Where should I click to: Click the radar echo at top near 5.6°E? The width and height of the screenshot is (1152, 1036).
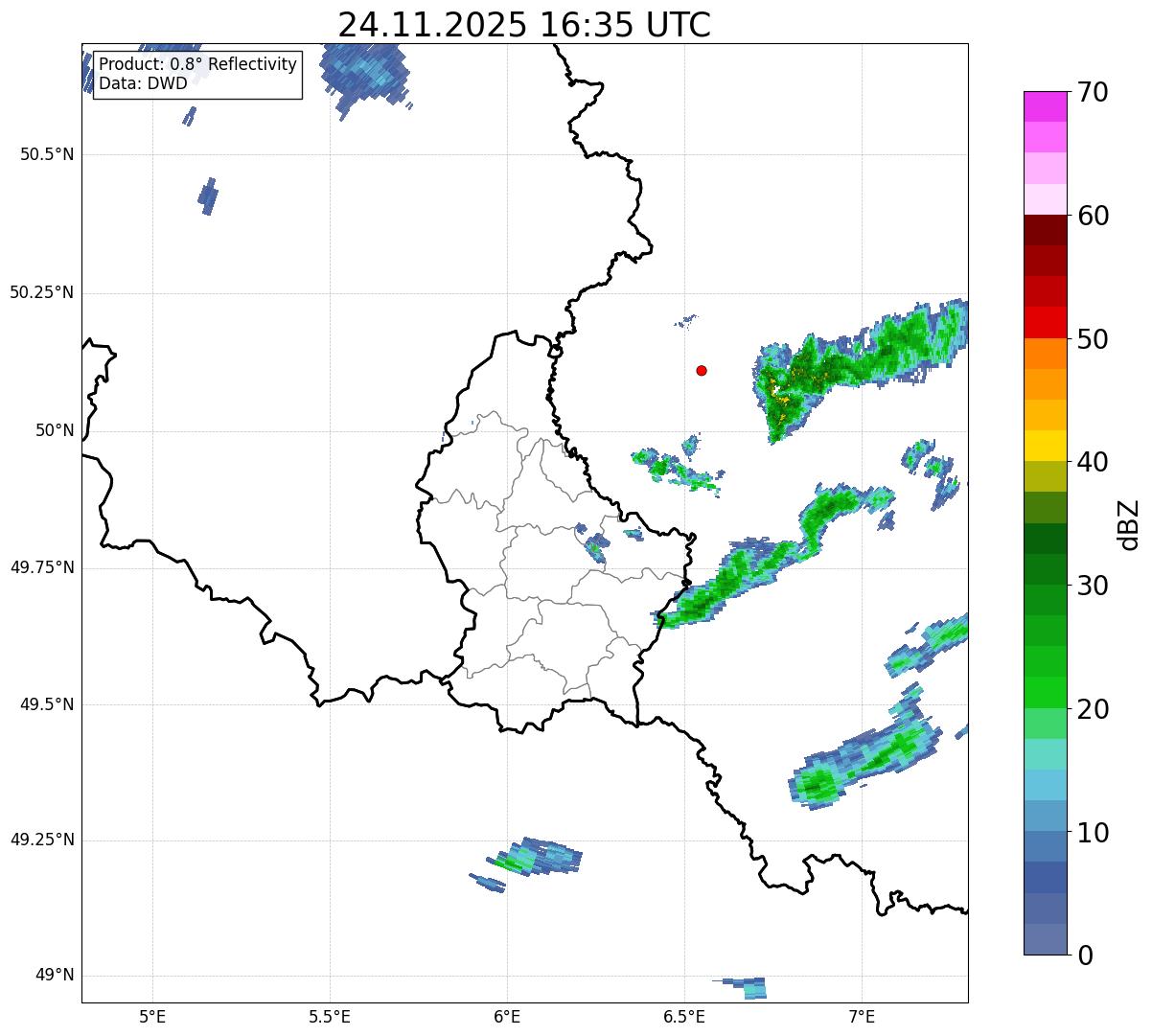364,75
